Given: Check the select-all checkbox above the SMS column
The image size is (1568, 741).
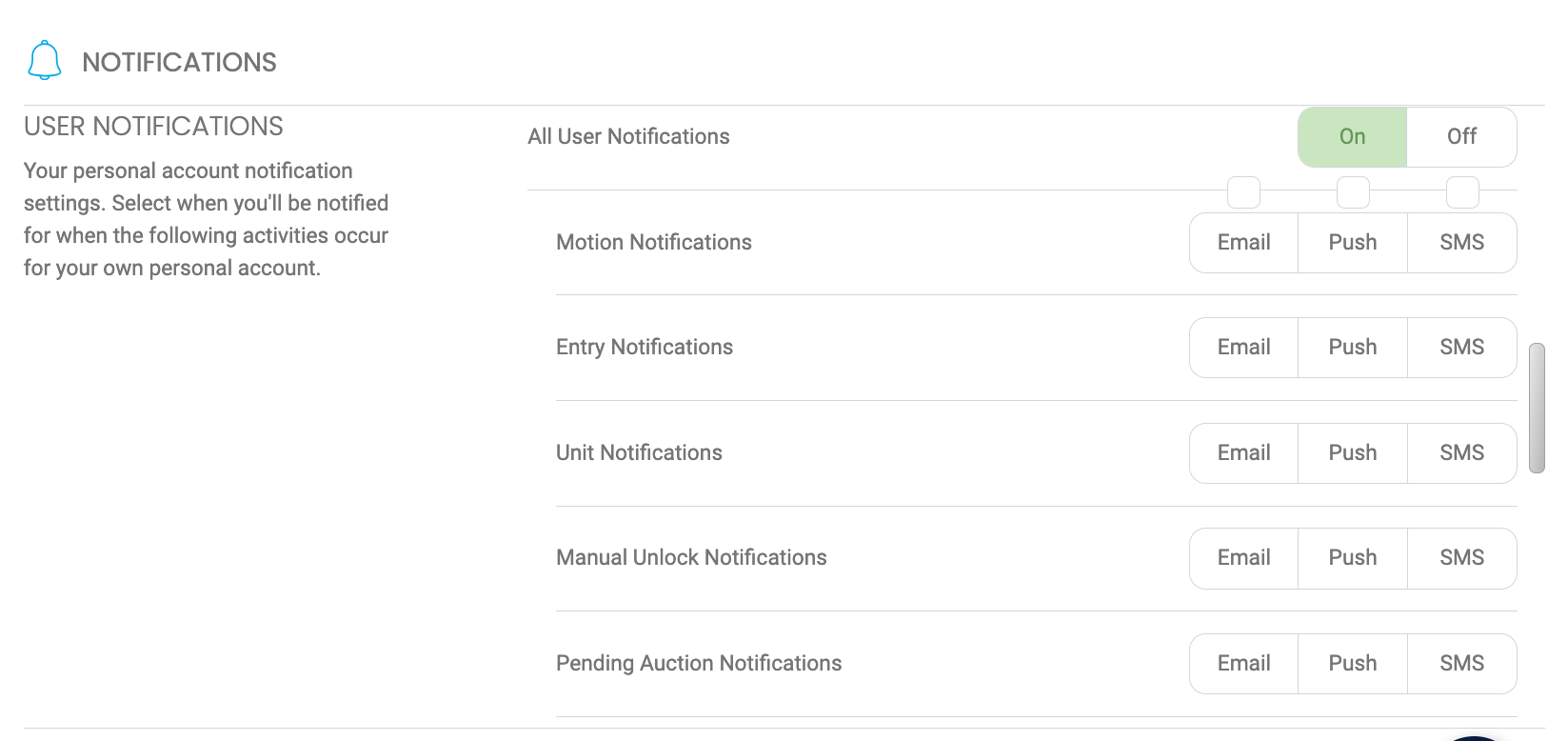Looking at the screenshot, I should click(1462, 191).
